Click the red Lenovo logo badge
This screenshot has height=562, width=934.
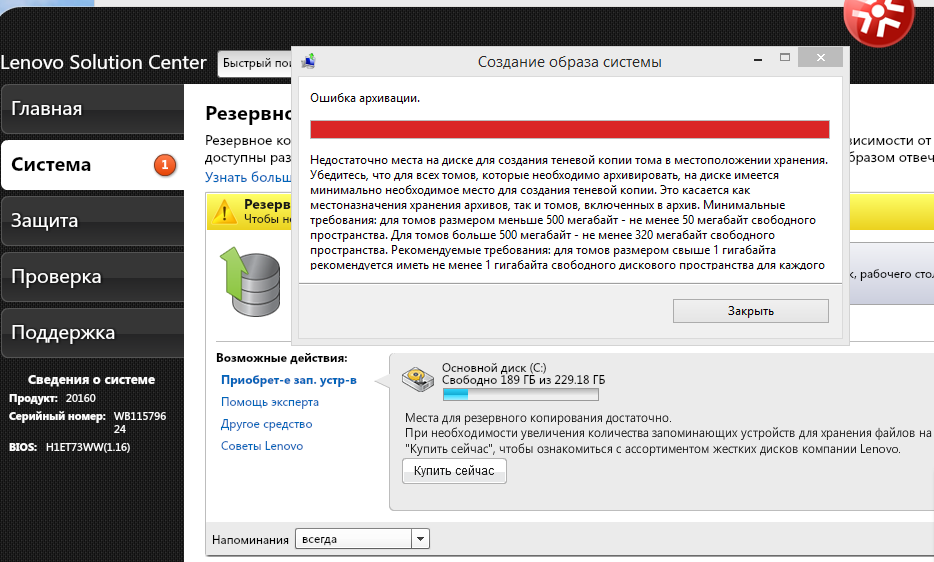pos(879,19)
